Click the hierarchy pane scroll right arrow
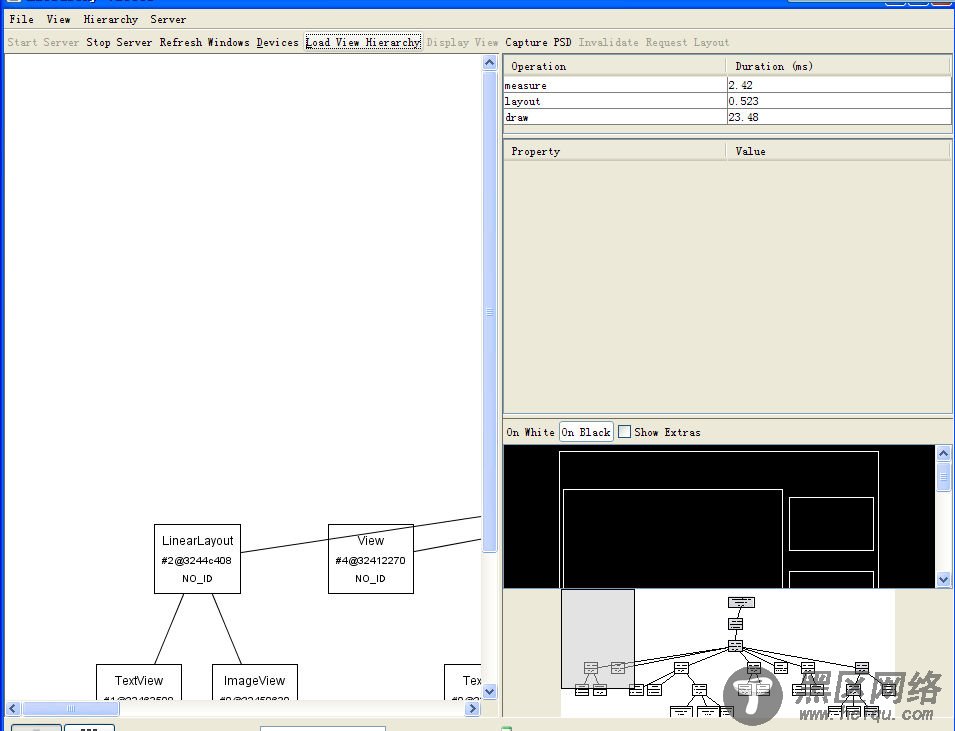Image resolution: width=955 pixels, height=731 pixels. (x=473, y=708)
